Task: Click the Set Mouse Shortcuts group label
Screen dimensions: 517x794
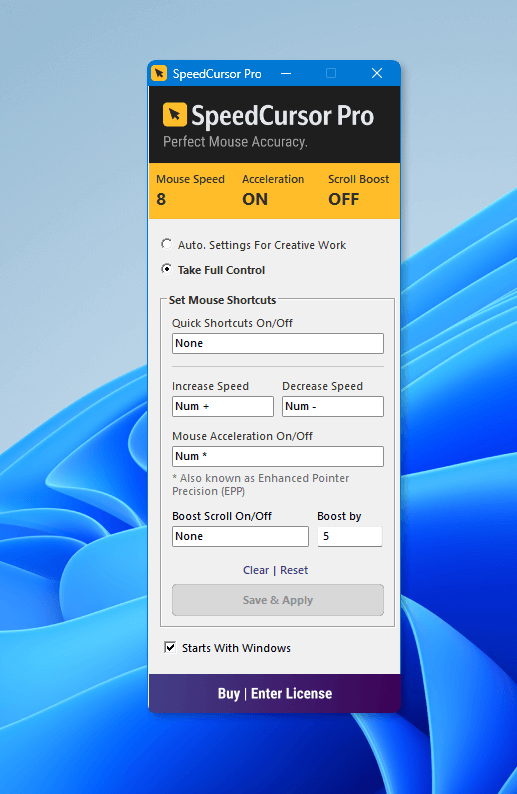Action: (222, 300)
